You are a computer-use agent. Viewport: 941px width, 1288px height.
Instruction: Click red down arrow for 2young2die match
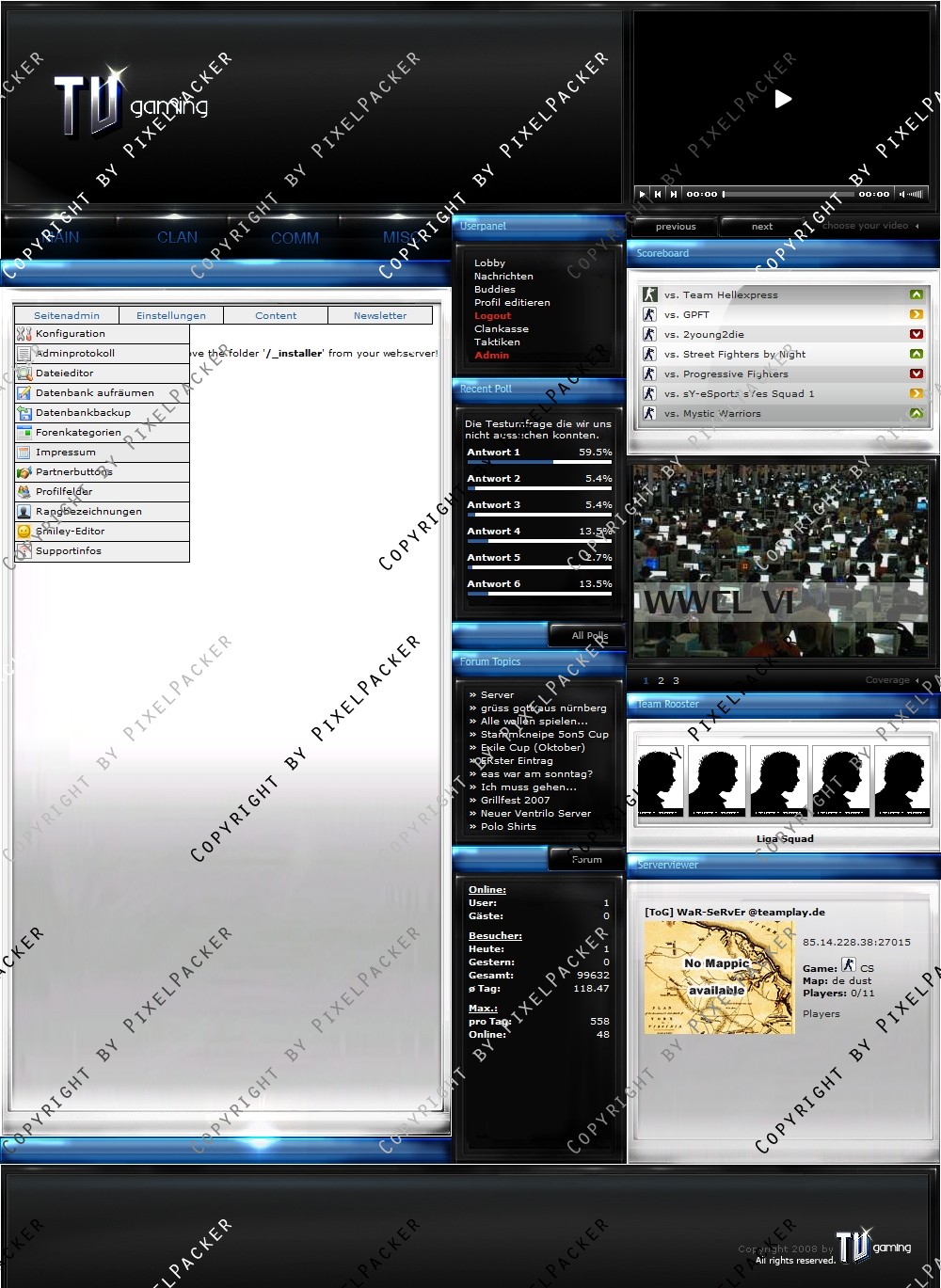click(916, 334)
